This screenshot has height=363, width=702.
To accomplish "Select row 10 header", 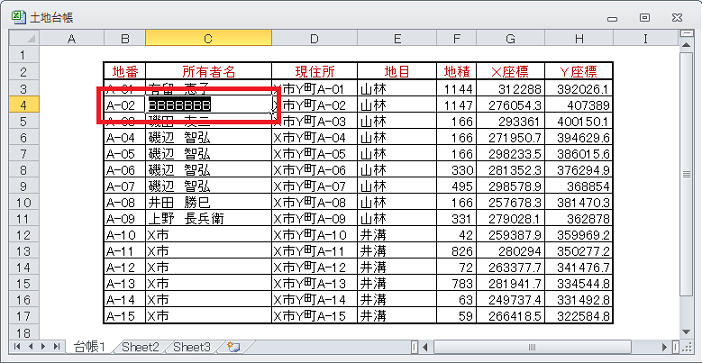I will (x=25, y=202).
